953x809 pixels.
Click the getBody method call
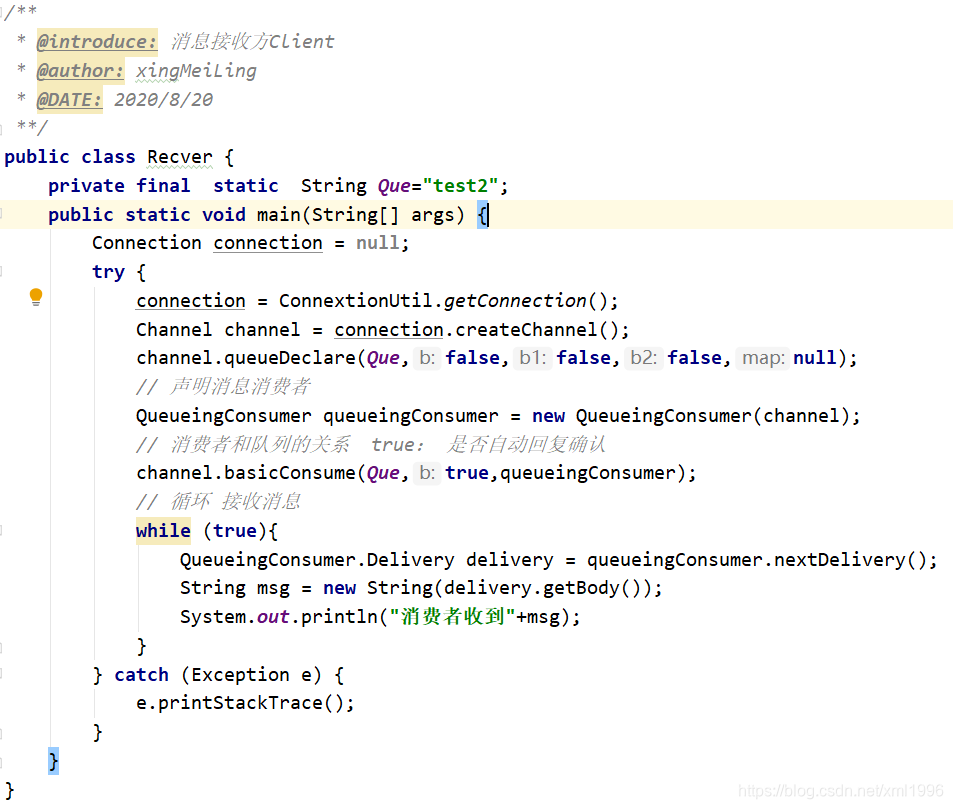click(580, 588)
